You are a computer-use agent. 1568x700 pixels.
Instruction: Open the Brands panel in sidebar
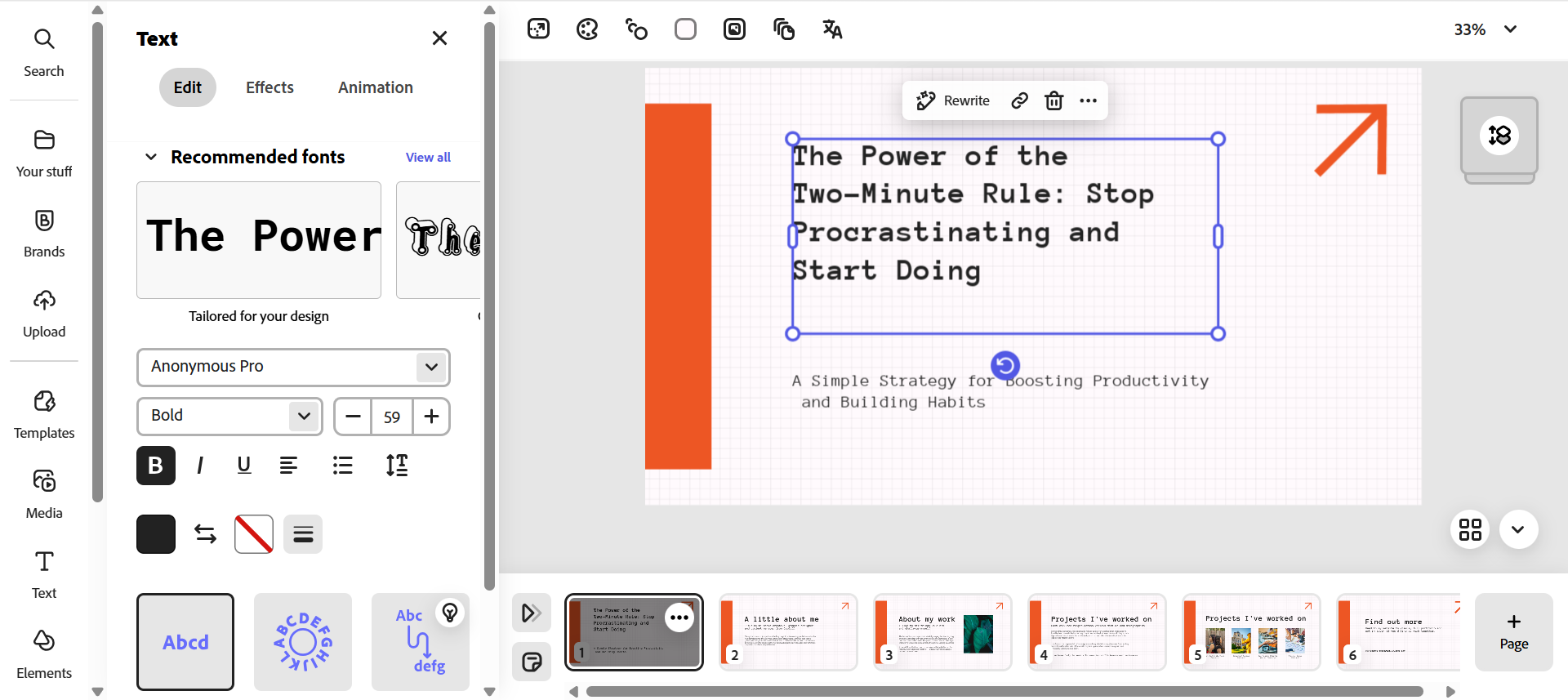pyautogui.click(x=44, y=233)
